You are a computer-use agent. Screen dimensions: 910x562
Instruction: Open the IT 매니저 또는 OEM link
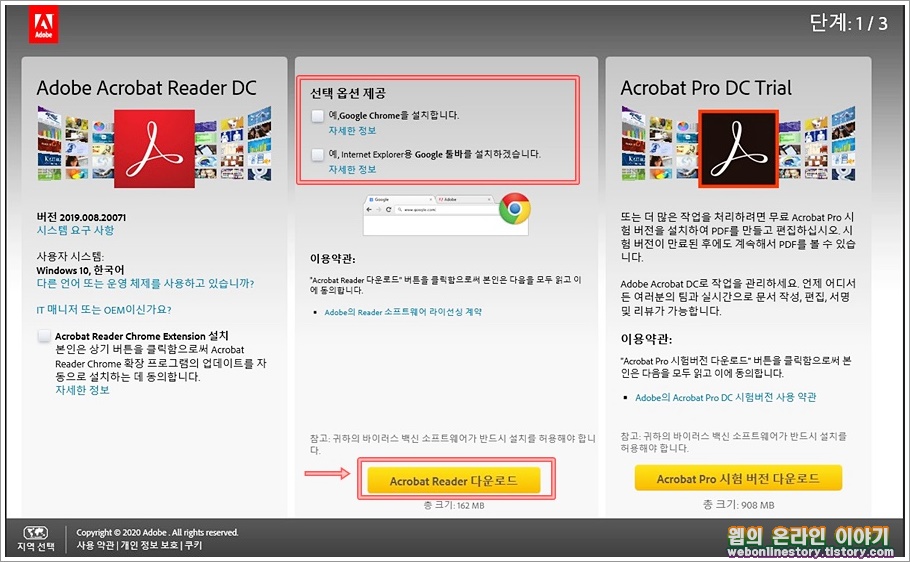pyautogui.click(x=104, y=309)
